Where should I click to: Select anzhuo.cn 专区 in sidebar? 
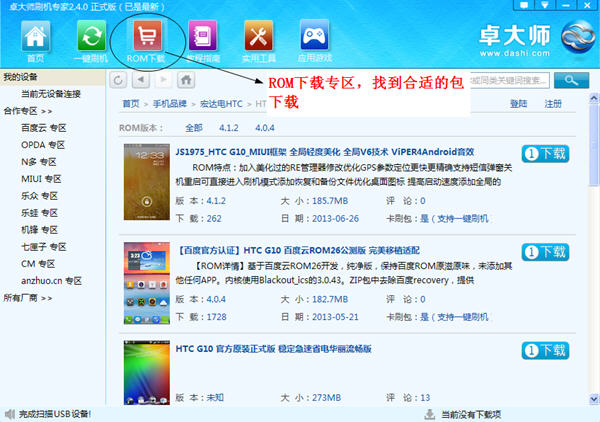(x=51, y=280)
